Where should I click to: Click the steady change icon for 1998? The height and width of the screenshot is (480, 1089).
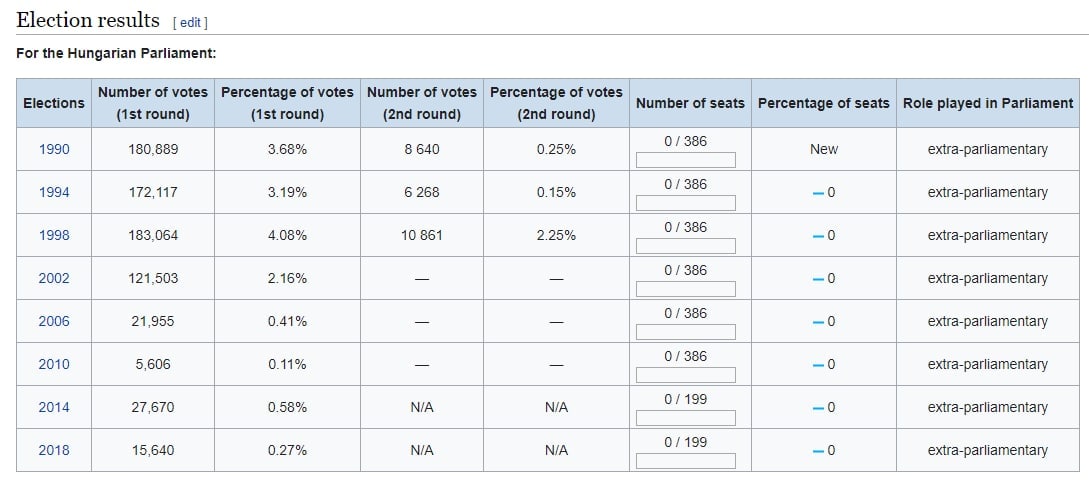pyautogui.click(x=818, y=235)
